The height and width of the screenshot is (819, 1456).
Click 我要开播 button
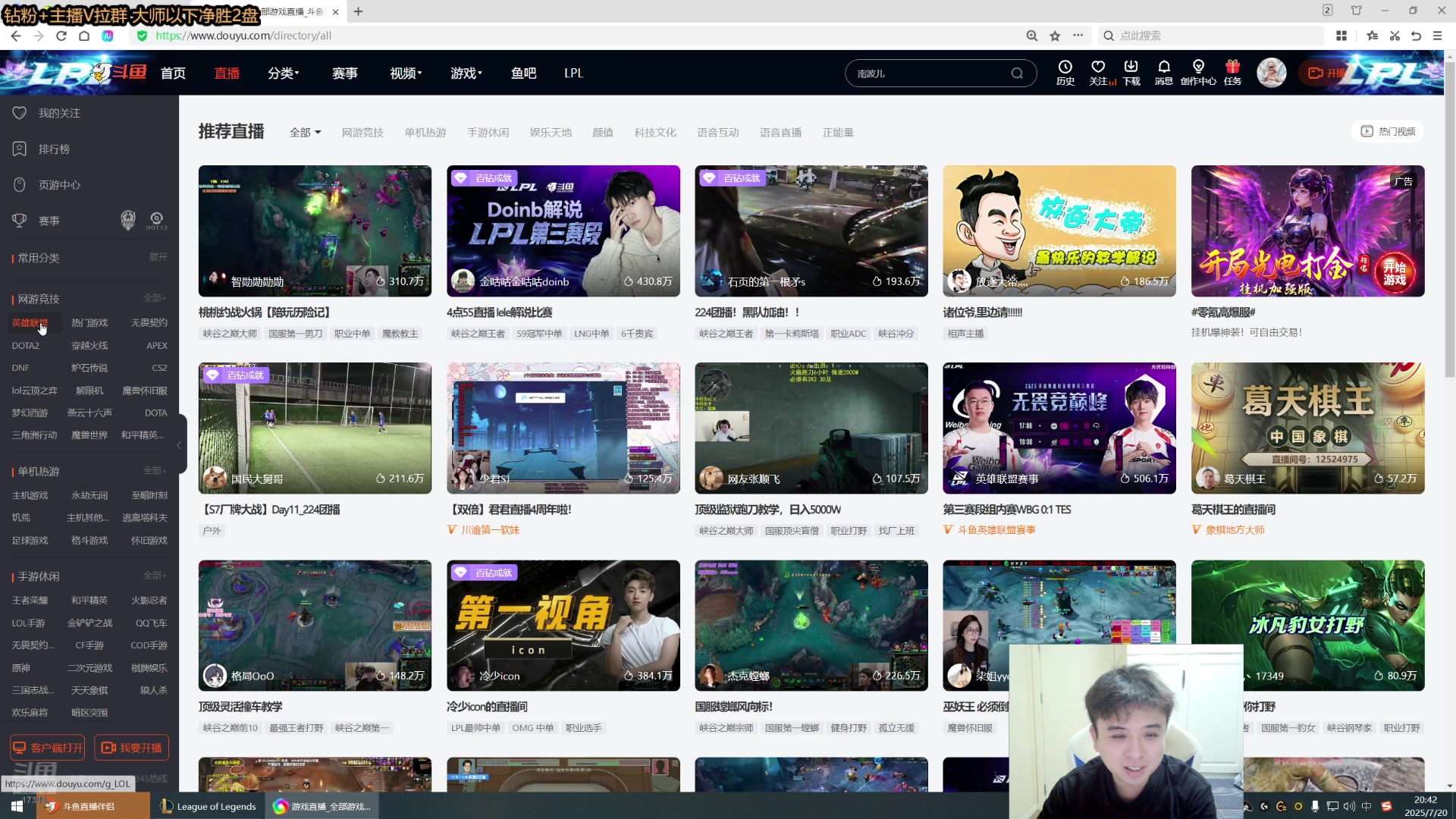pos(131,748)
